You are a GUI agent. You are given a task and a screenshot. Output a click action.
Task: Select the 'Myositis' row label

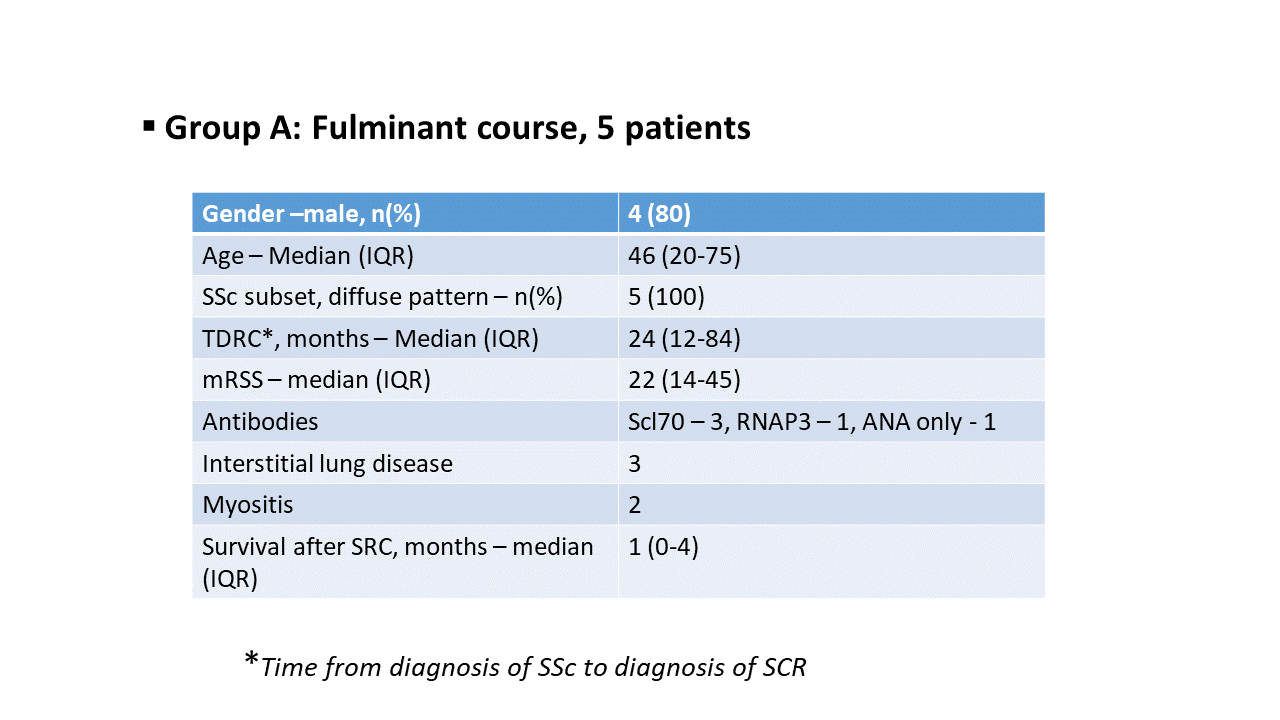point(248,505)
